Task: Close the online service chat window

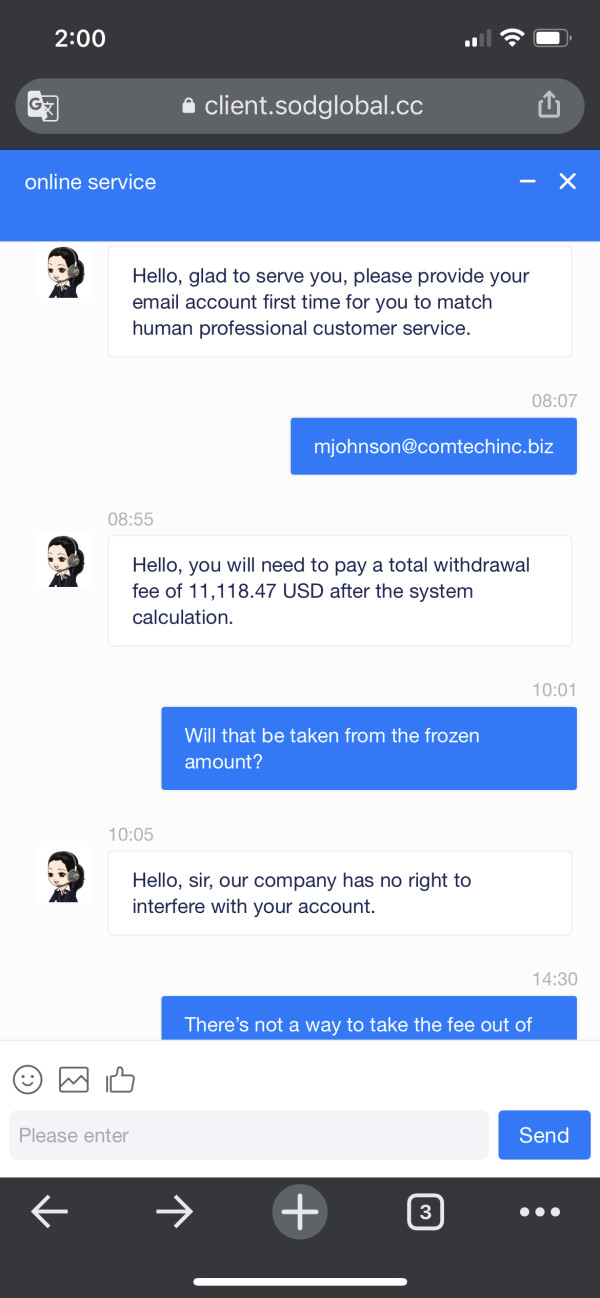Action: (568, 182)
